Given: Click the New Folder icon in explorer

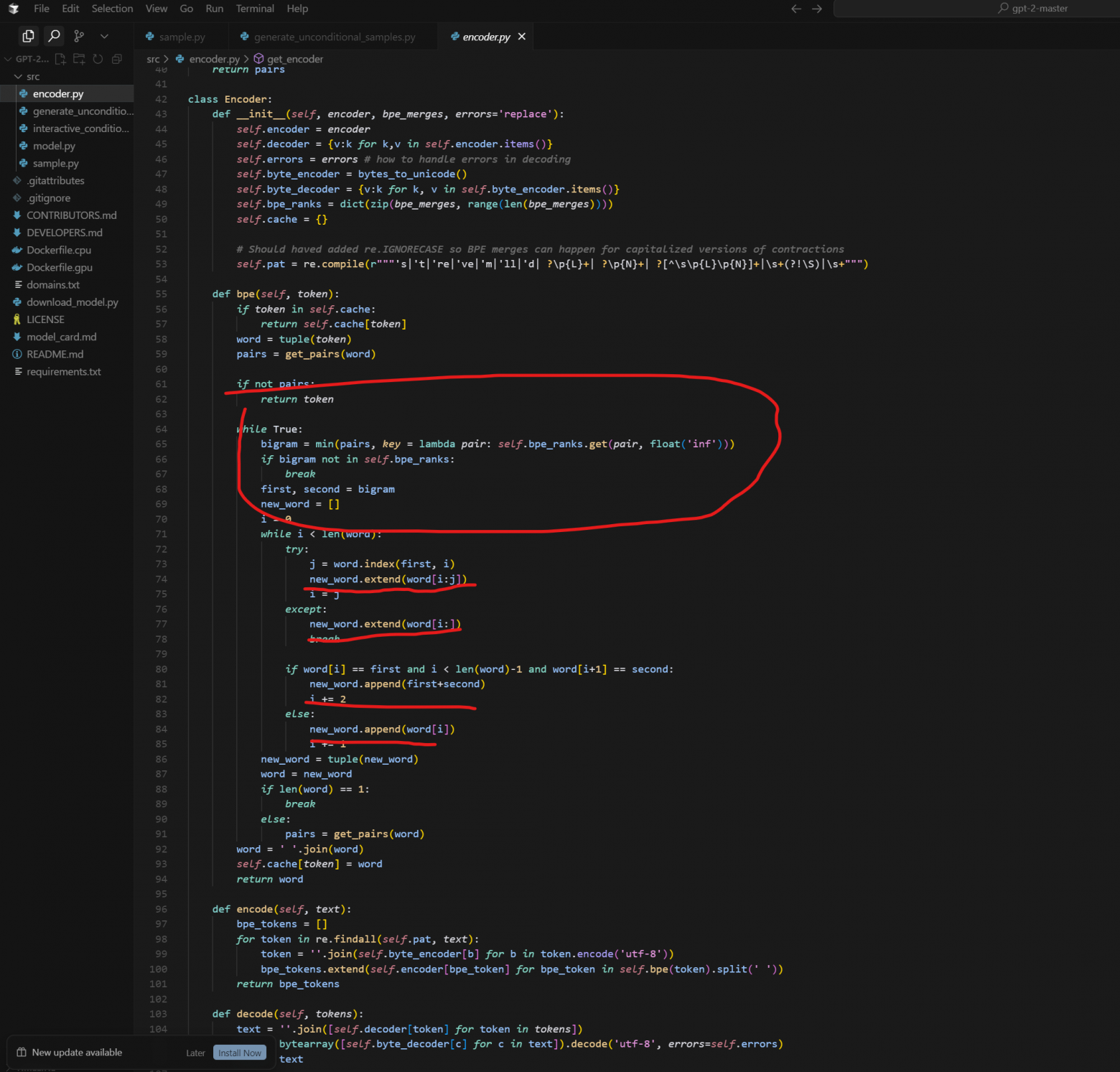Looking at the screenshot, I should click(79, 59).
